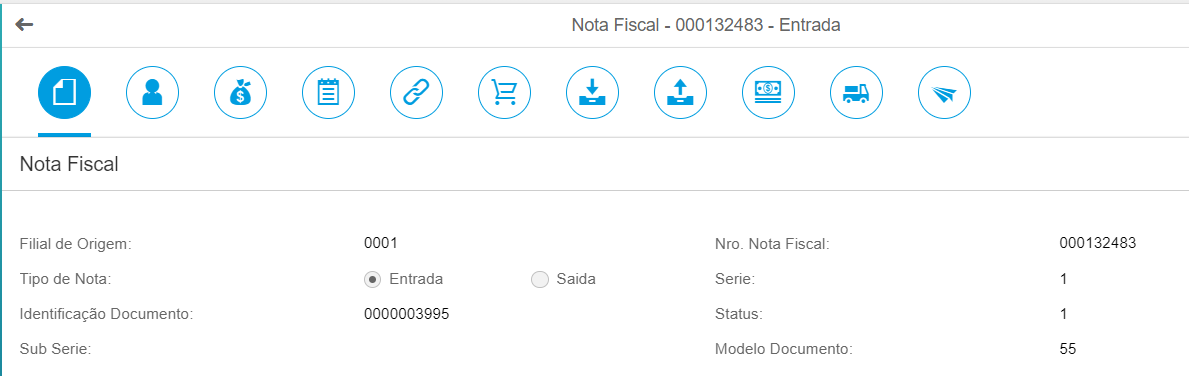
Task: Open the chain link icon tab
Action: 416,92
